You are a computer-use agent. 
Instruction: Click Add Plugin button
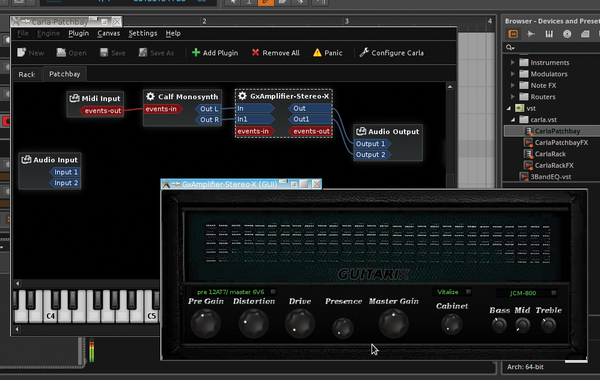(215, 53)
